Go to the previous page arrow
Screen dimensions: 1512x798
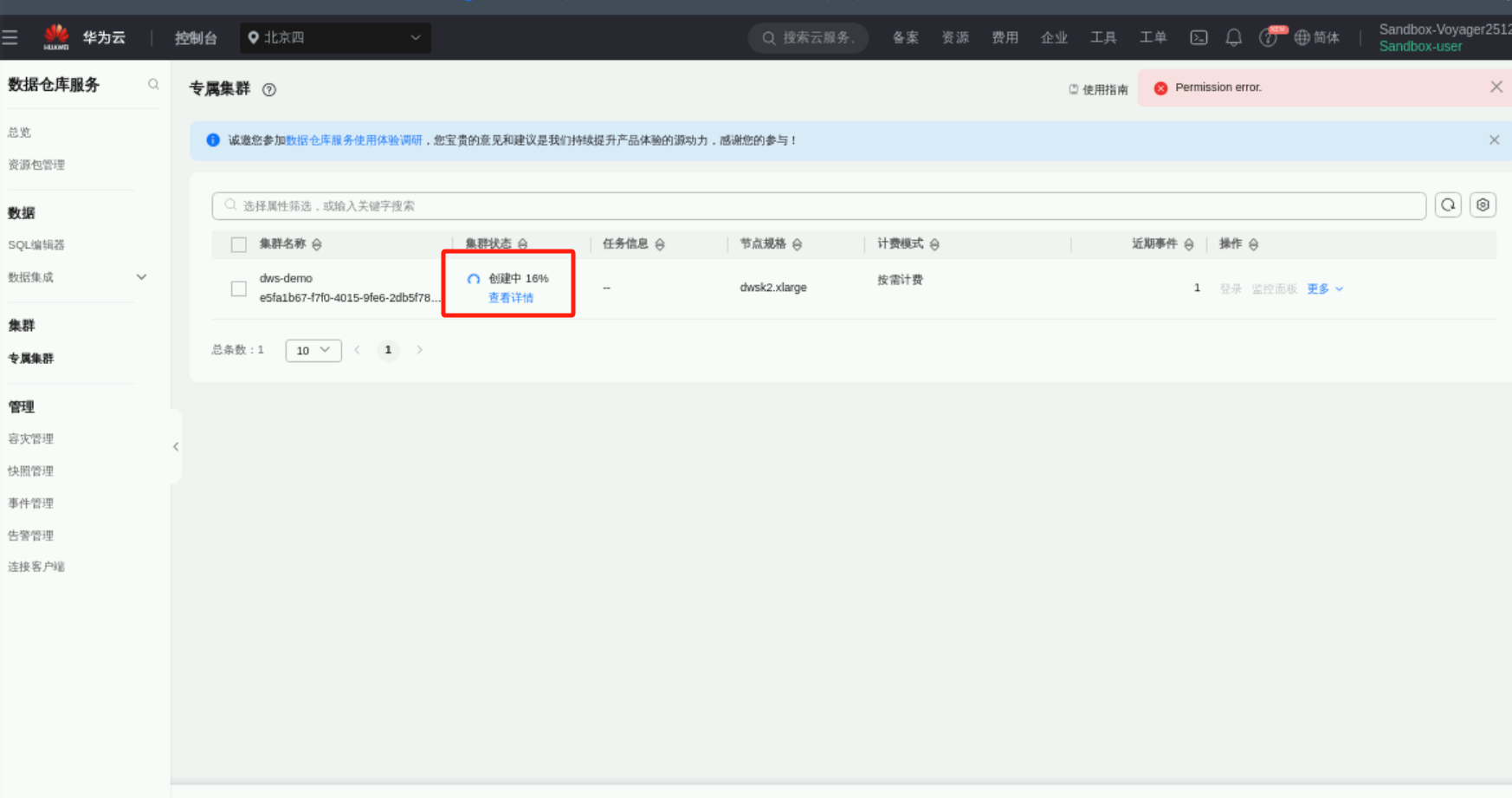[x=357, y=350]
